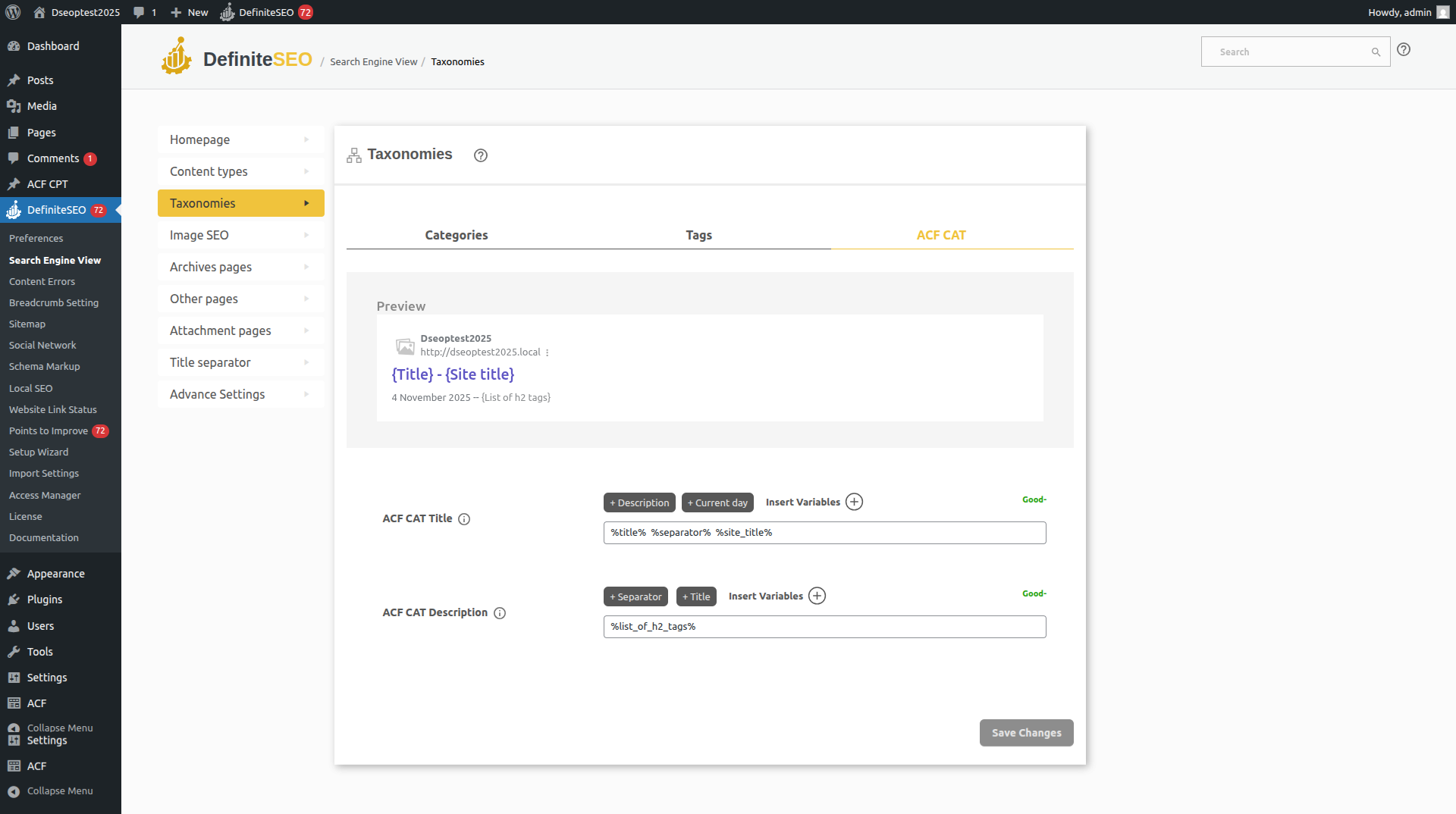The width and height of the screenshot is (1456, 814).
Task: Click the Save Changes button
Action: (1026, 732)
